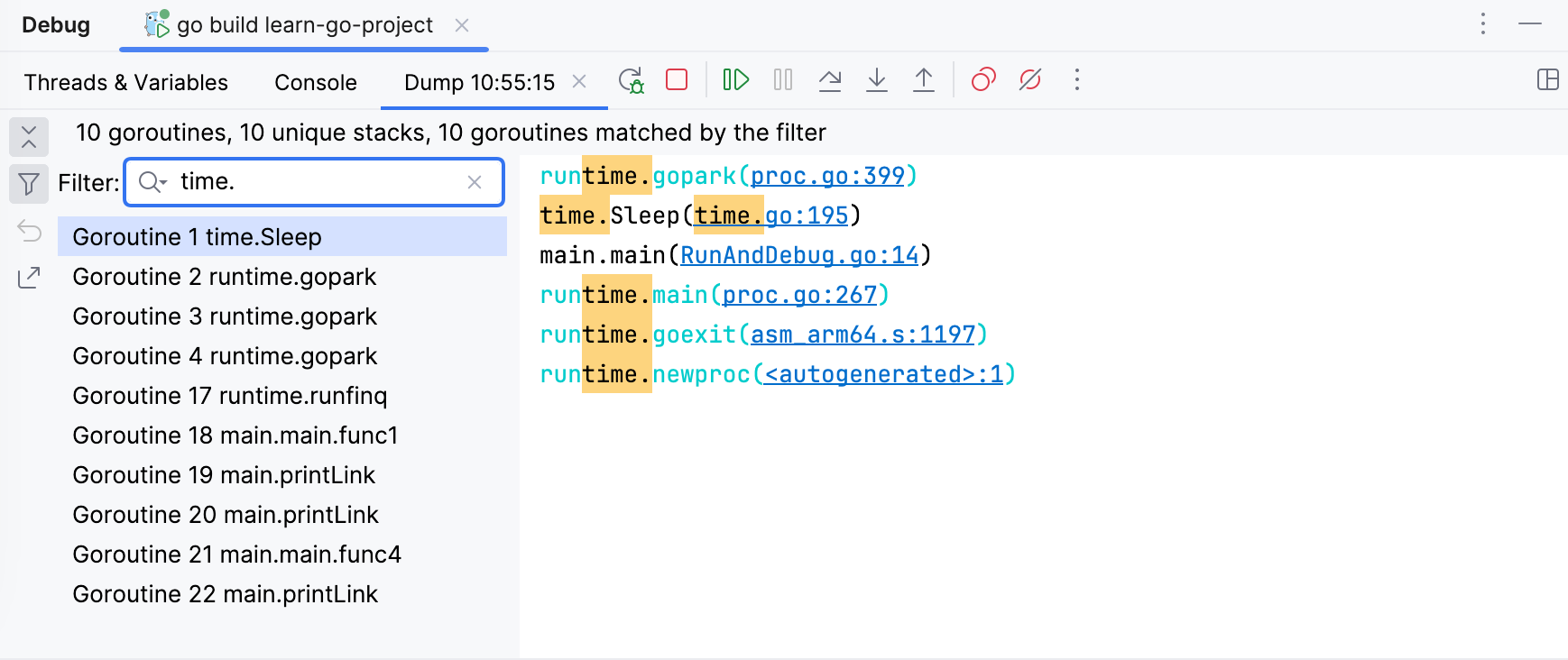This screenshot has height=660, width=1568.
Task: Stop the debug session
Action: click(677, 80)
